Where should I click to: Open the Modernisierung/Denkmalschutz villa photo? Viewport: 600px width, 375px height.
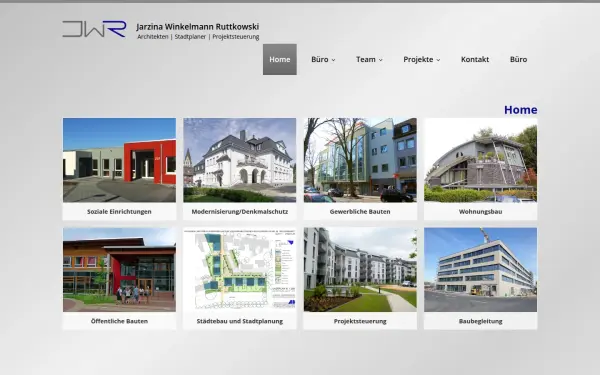240,160
